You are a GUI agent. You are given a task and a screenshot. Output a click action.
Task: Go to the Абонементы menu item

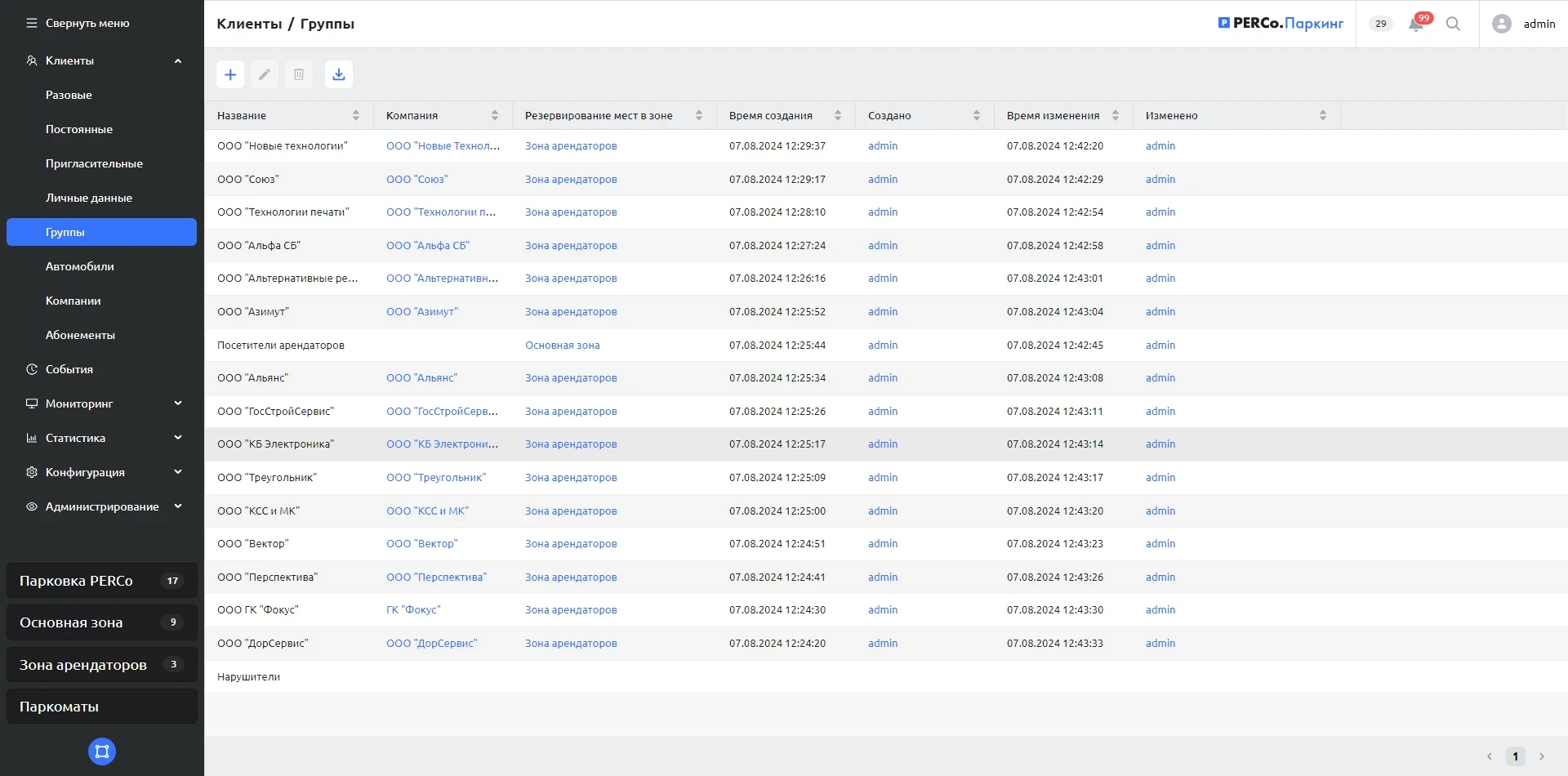[80, 335]
